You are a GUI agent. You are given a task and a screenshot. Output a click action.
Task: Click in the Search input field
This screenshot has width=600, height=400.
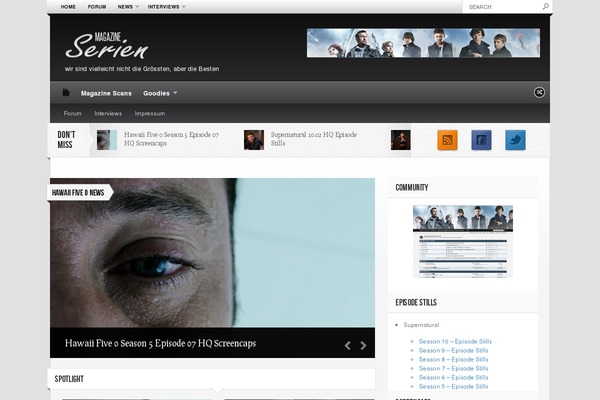point(503,7)
